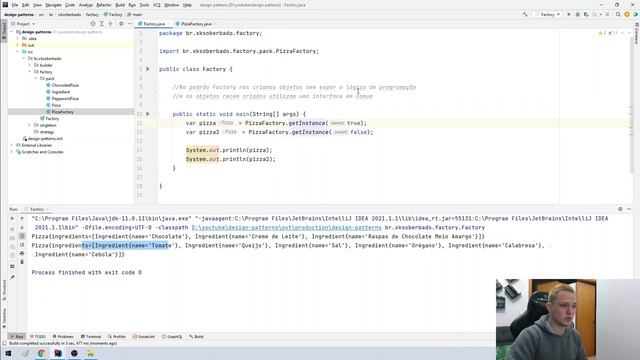Screen dimensions: 640x360
Task: Open the Profiler tool window tab
Action: click(117, 337)
